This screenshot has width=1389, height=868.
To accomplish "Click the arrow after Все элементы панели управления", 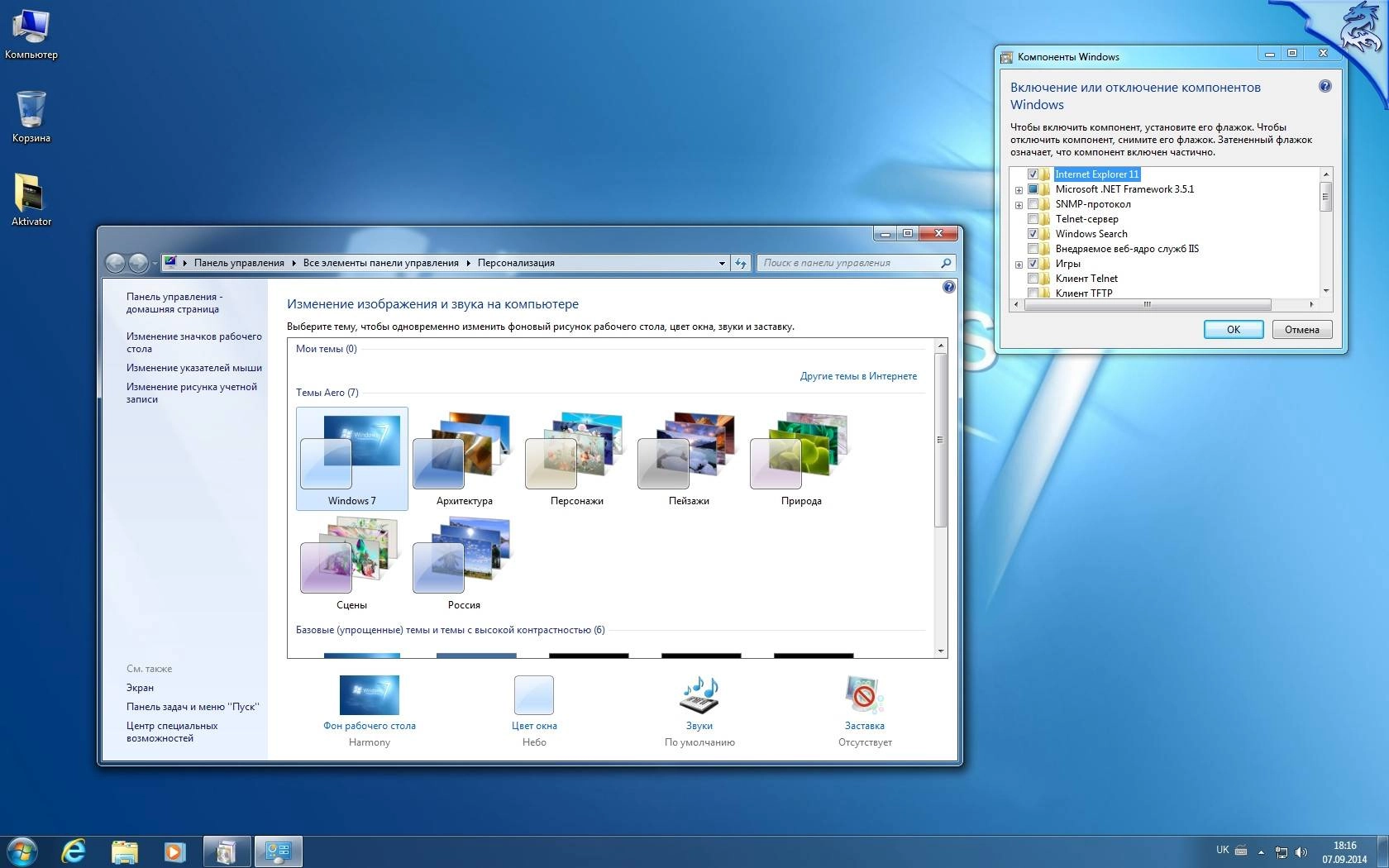I will [x=468, y=263].
